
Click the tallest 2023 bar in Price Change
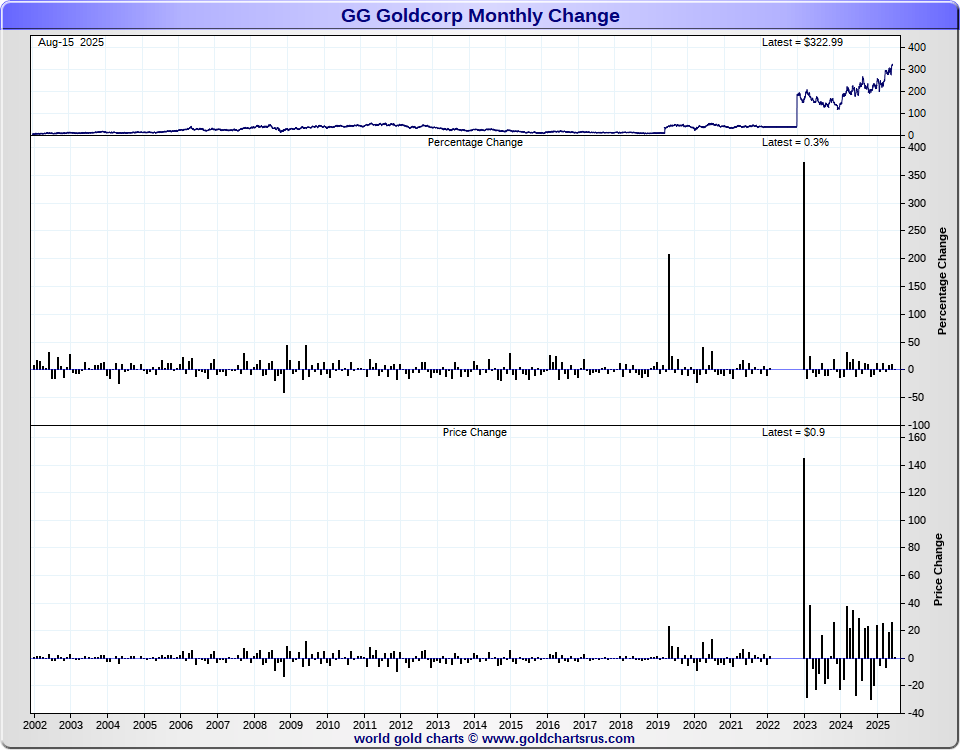click(804, 558)
